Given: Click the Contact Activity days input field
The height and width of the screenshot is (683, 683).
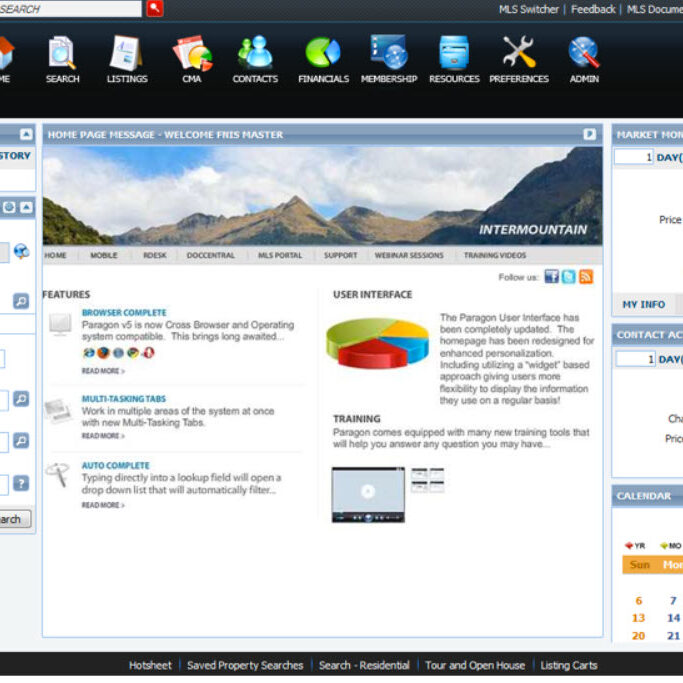Looking at the screenshot, I should pos(636,359).
